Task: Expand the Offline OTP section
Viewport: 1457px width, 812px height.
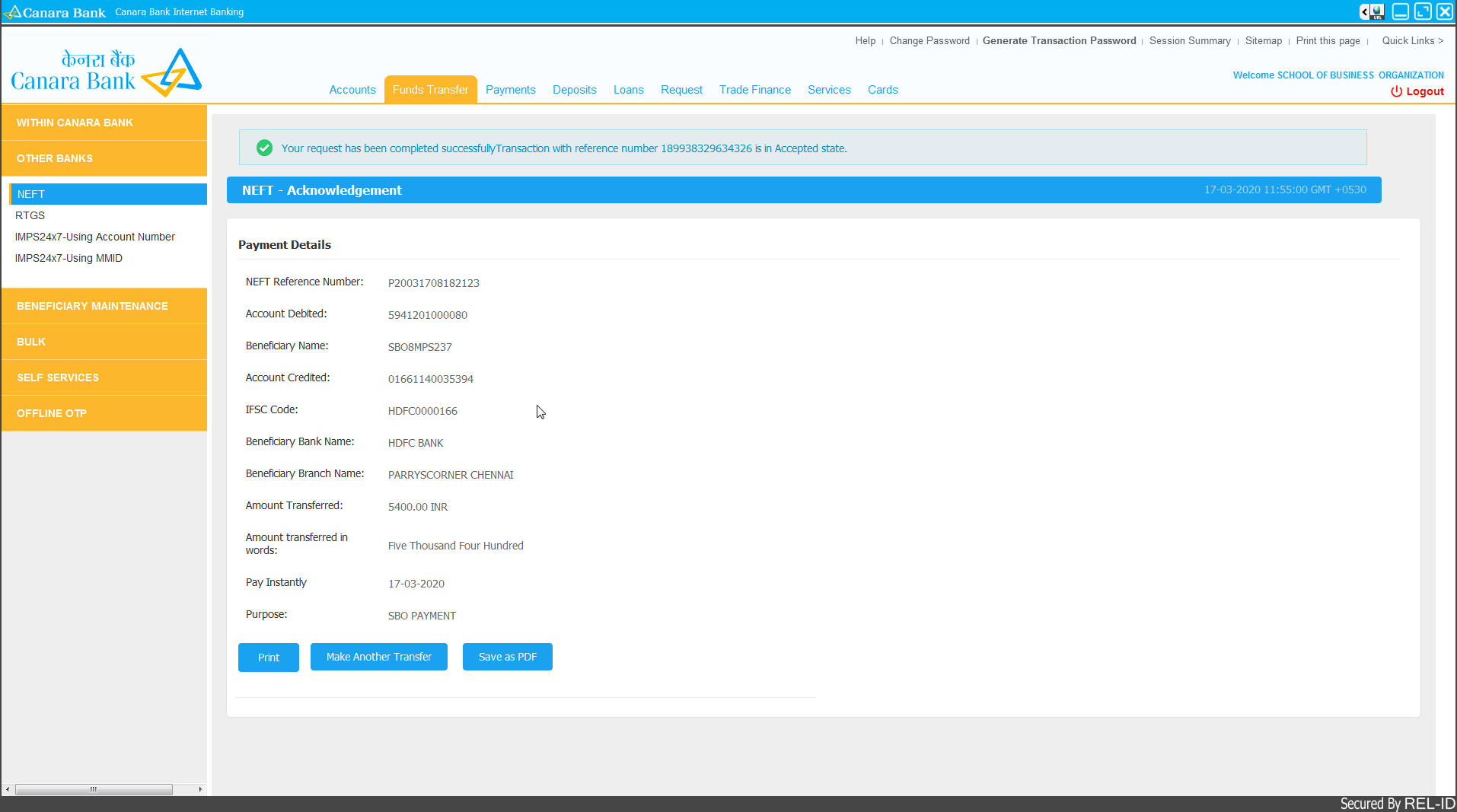Action: [104, 413]
